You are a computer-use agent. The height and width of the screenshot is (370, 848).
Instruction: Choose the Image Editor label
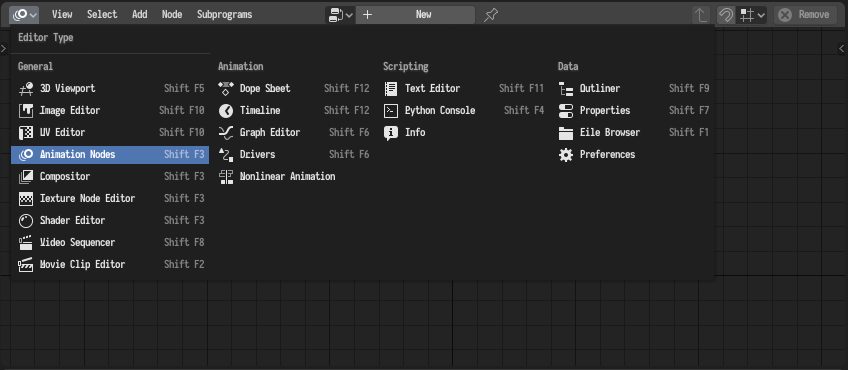pyautogui.click(x=70, y=111)
